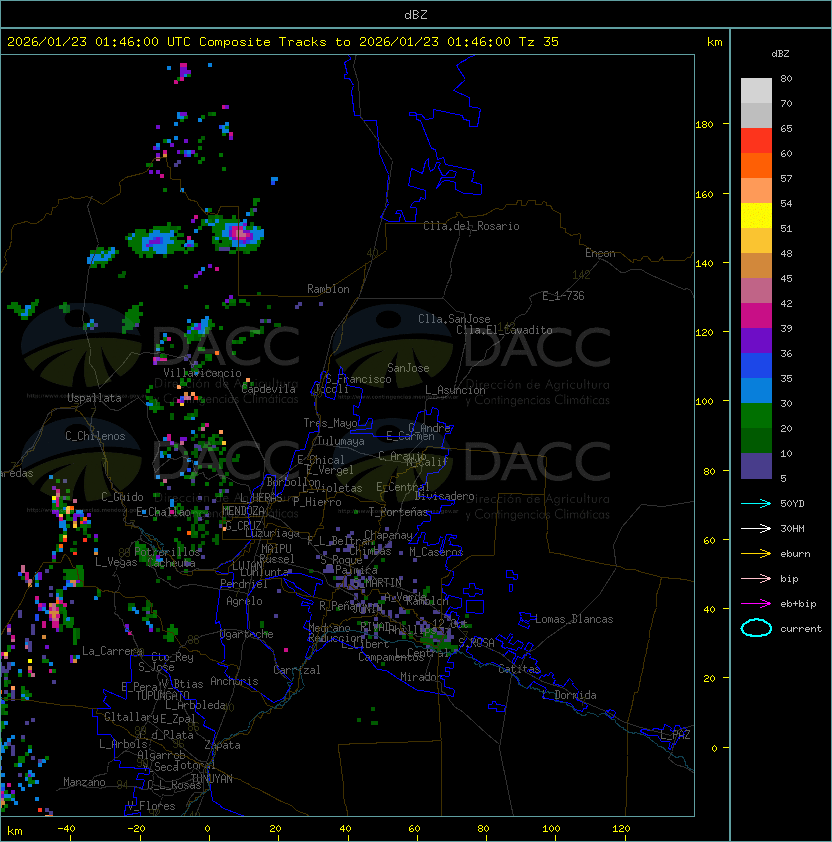Pick the purple 39-36 dBZ swatch
The image size is (832, 842).
pos(756,340)
